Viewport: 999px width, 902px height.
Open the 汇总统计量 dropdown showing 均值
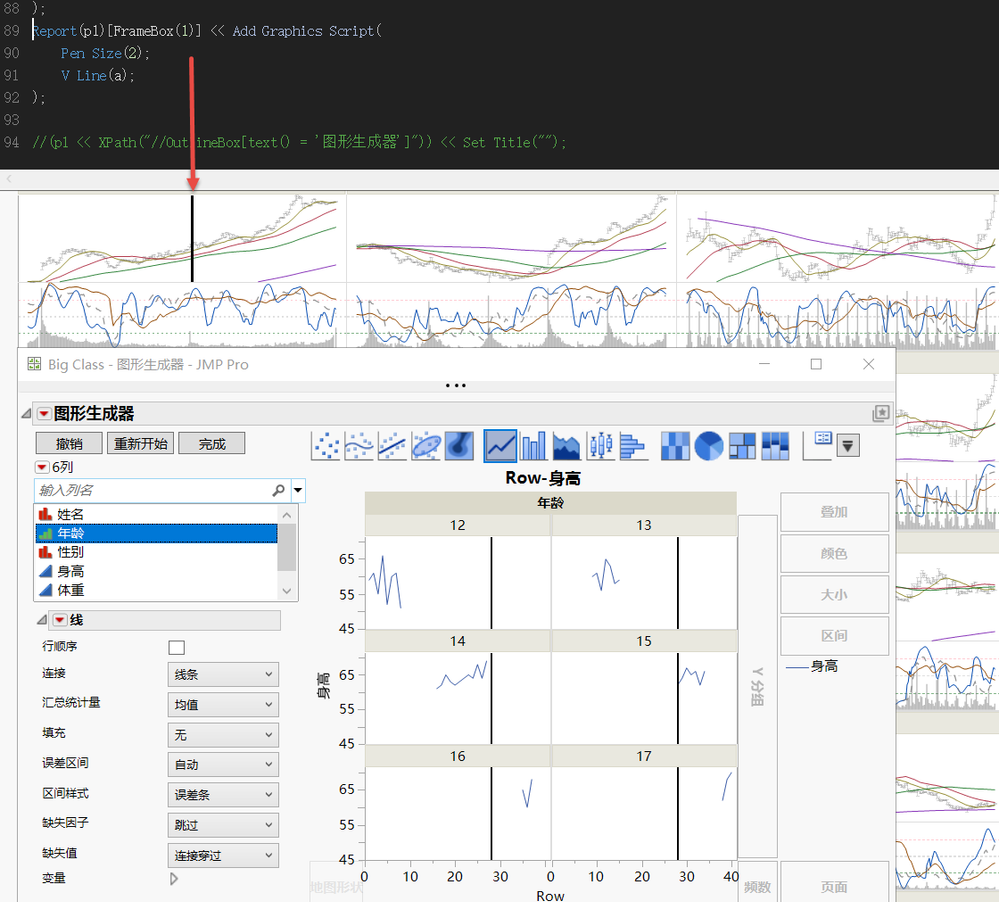tap(222, 705)
